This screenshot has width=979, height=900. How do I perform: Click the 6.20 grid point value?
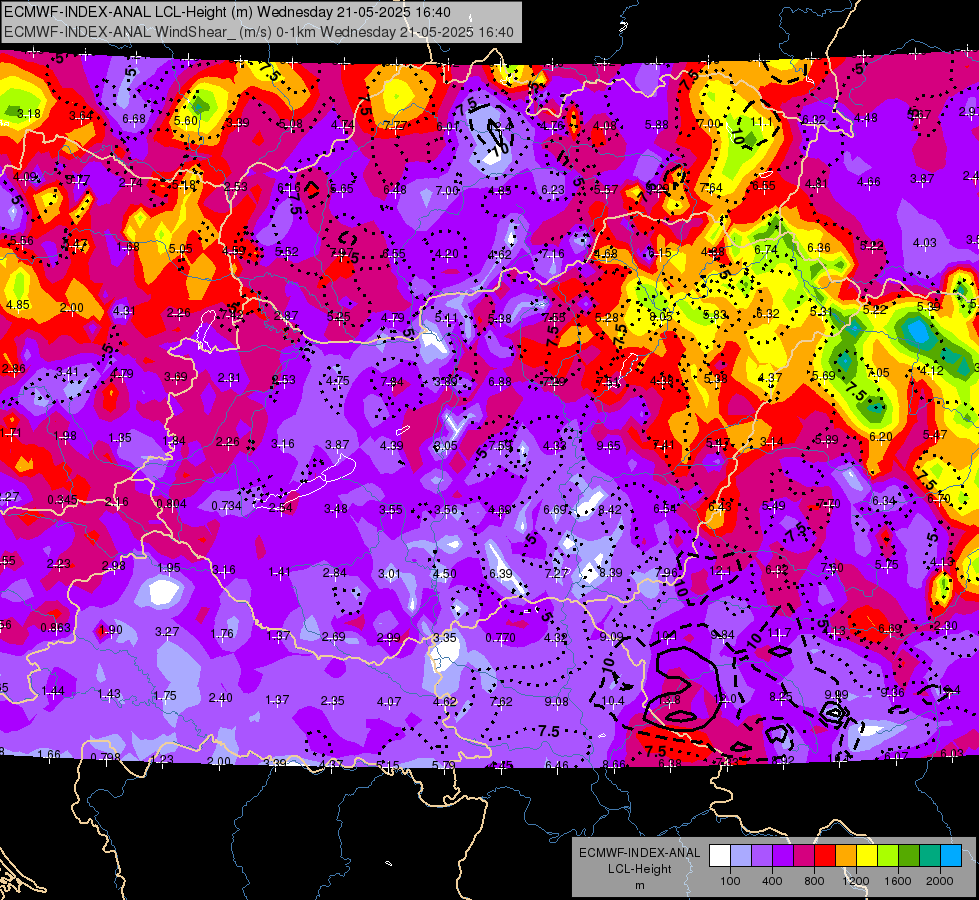880,437
